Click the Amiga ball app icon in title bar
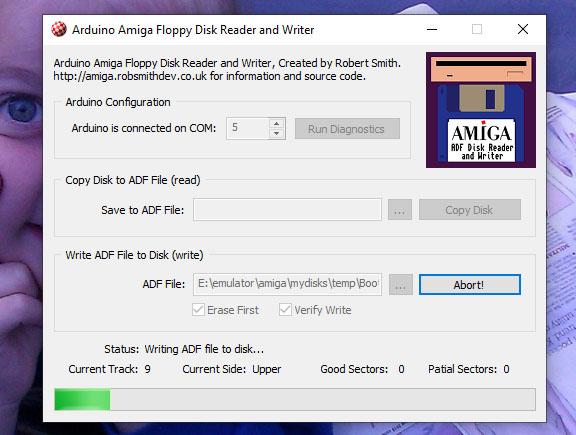Viewport: 576px width, 435px height. click(59, 29)
